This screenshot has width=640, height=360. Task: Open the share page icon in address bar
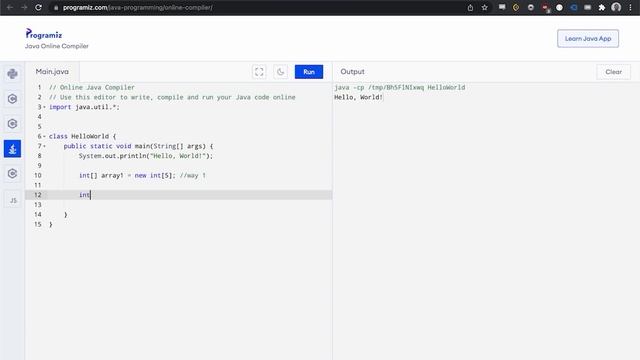(470, 7)
